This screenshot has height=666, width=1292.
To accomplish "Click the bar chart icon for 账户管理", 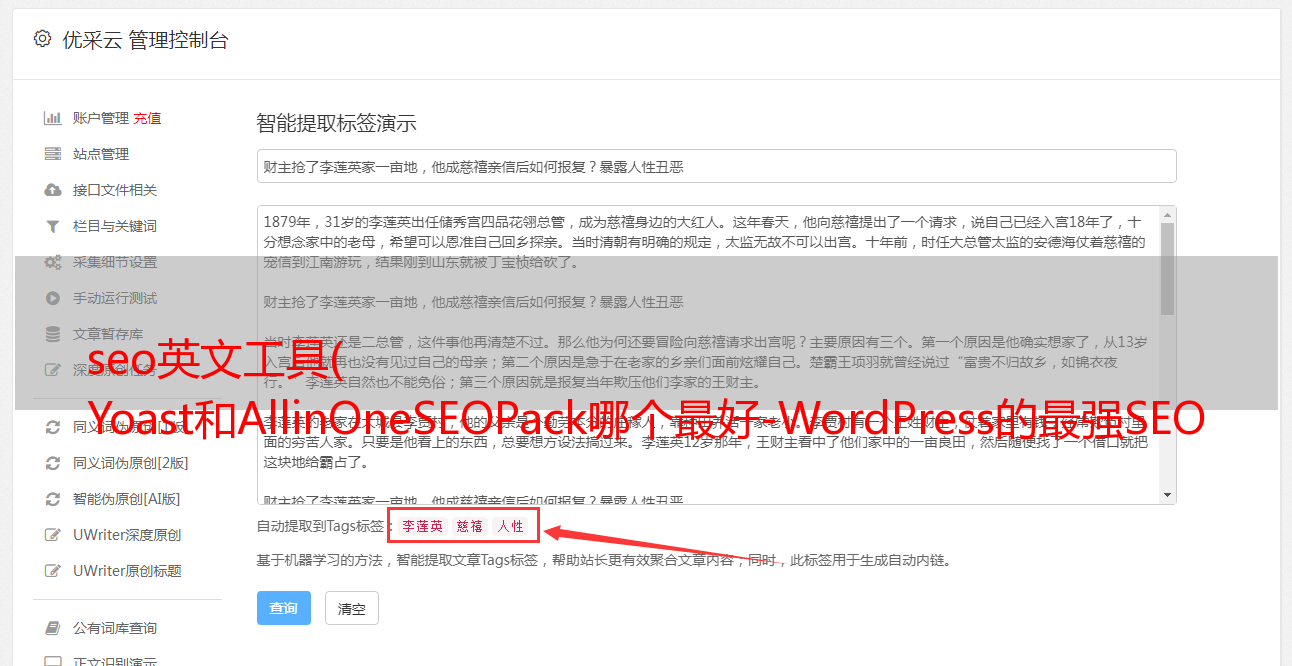I will pos(53,118).
